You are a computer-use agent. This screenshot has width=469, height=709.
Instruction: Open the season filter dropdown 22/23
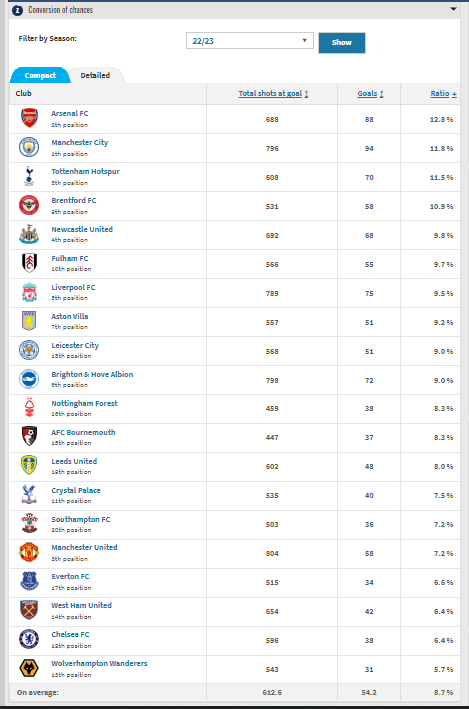pyautogui.click(x=250, y=41)
